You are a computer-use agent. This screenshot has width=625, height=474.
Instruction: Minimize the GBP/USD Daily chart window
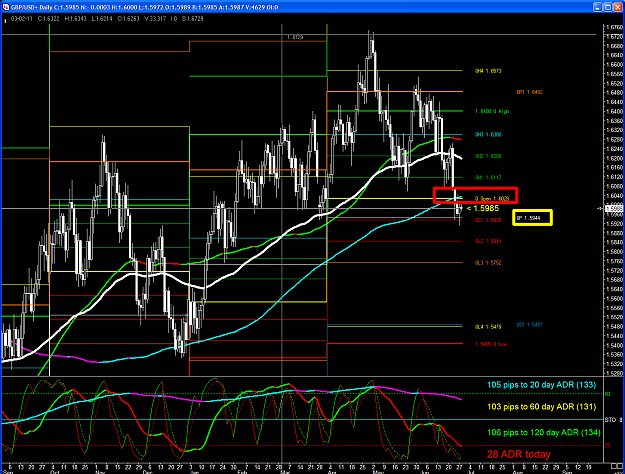tap(597, 7)
